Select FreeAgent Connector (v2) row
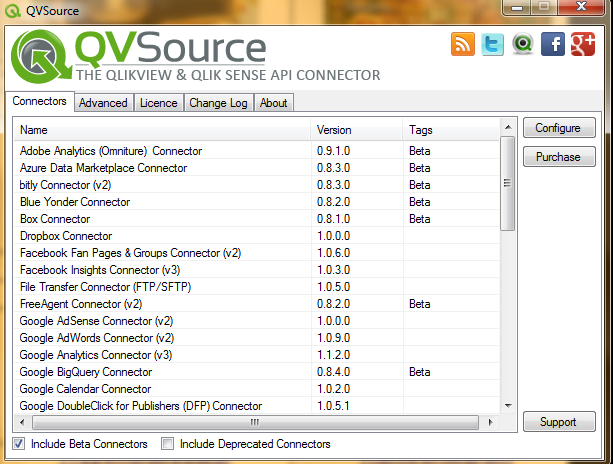The width and height of the screenshot is (613, 464). pos(257,304)
